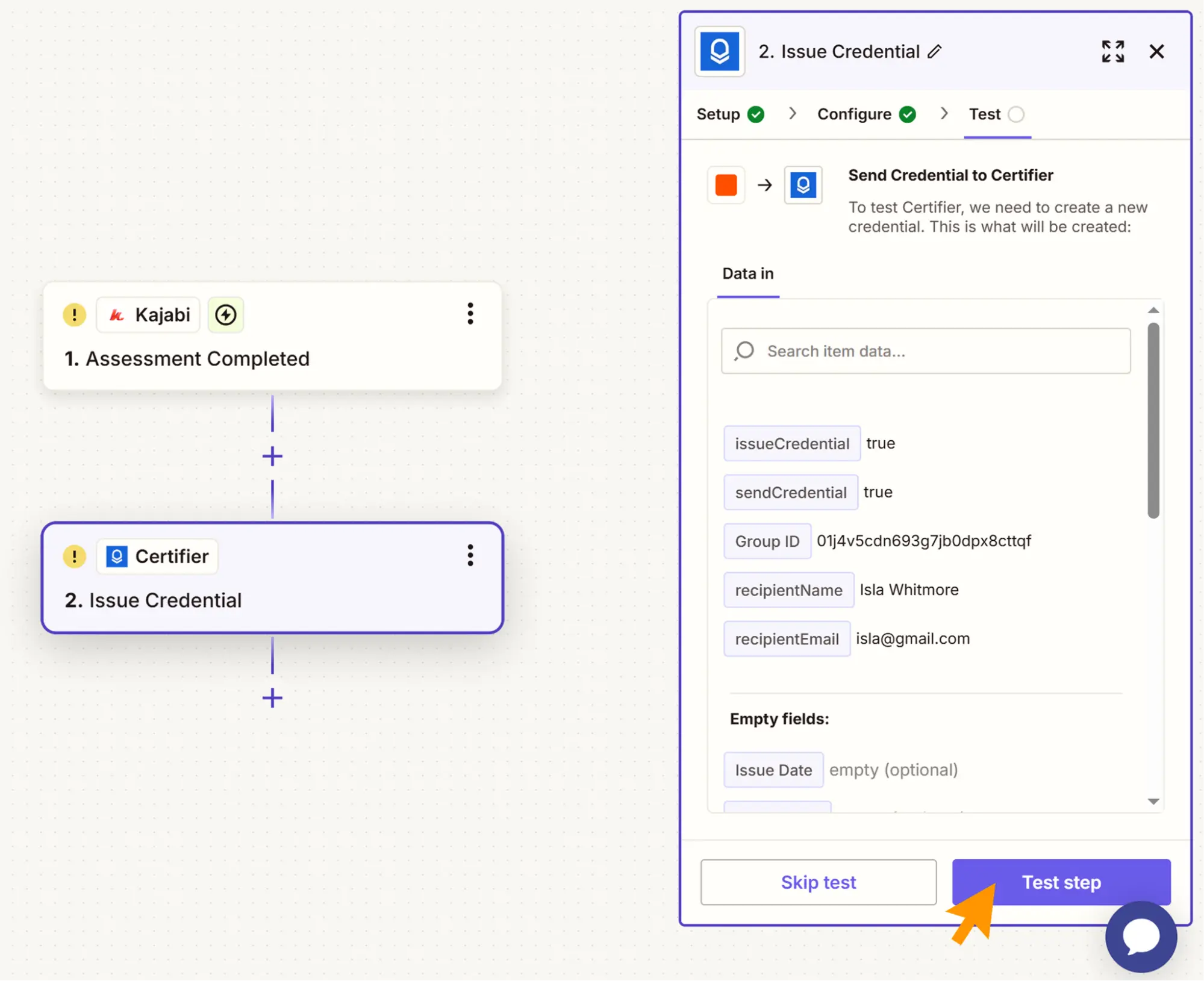1204x981 pixels.
Task: Click the chevron between Setup and Configure
Action: (792, 114)
